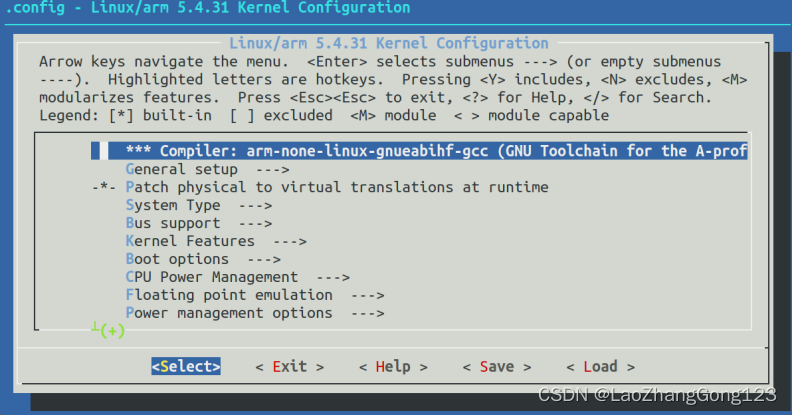Click the arrow after Bus support

pos(255,223)
